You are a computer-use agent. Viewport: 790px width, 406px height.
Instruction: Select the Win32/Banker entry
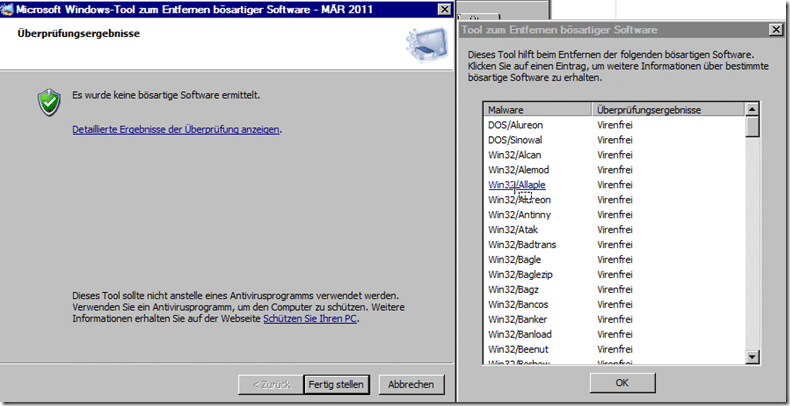(x=517, y=319)
